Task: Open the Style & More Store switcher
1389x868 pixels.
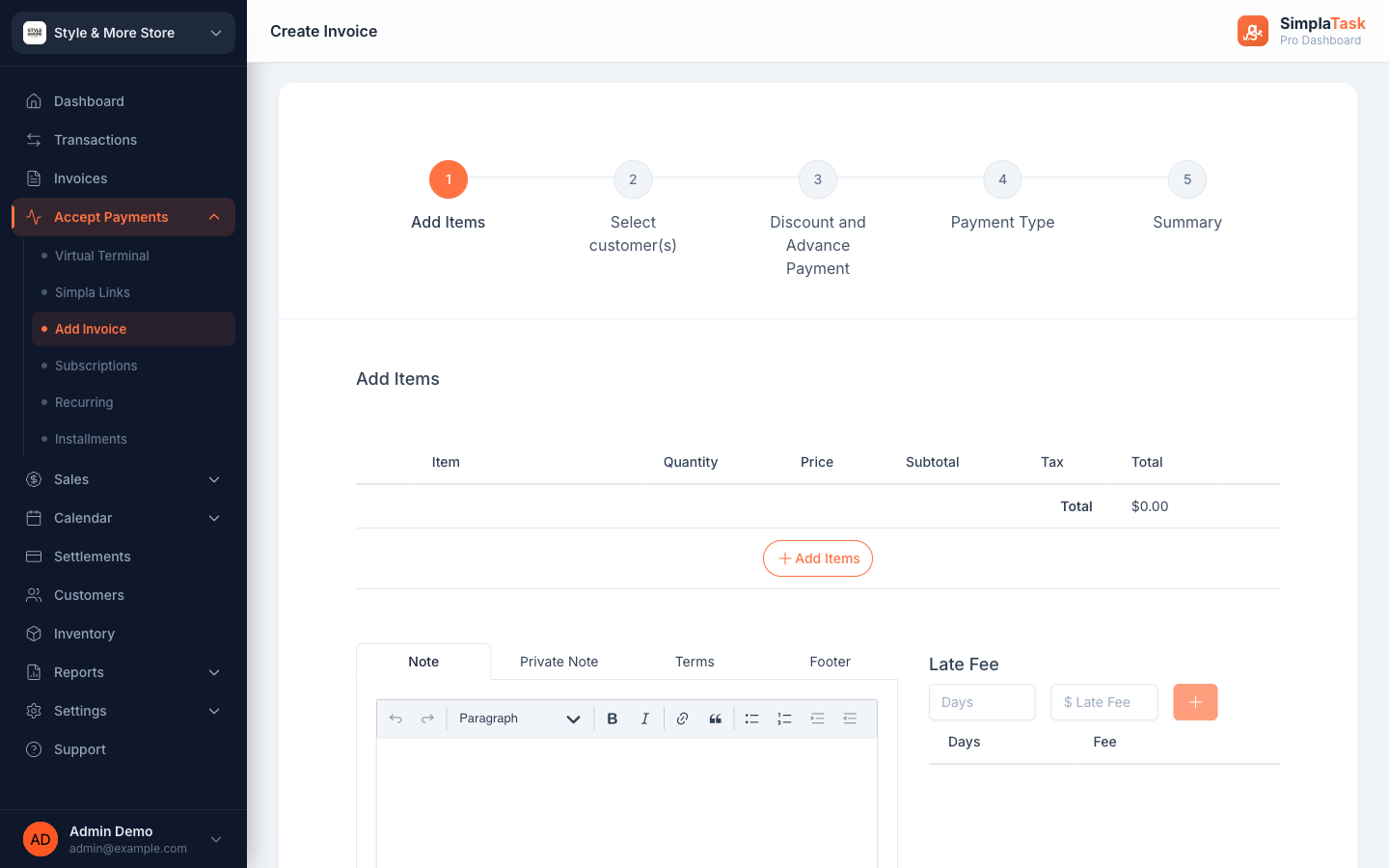Action: [123, 33]
